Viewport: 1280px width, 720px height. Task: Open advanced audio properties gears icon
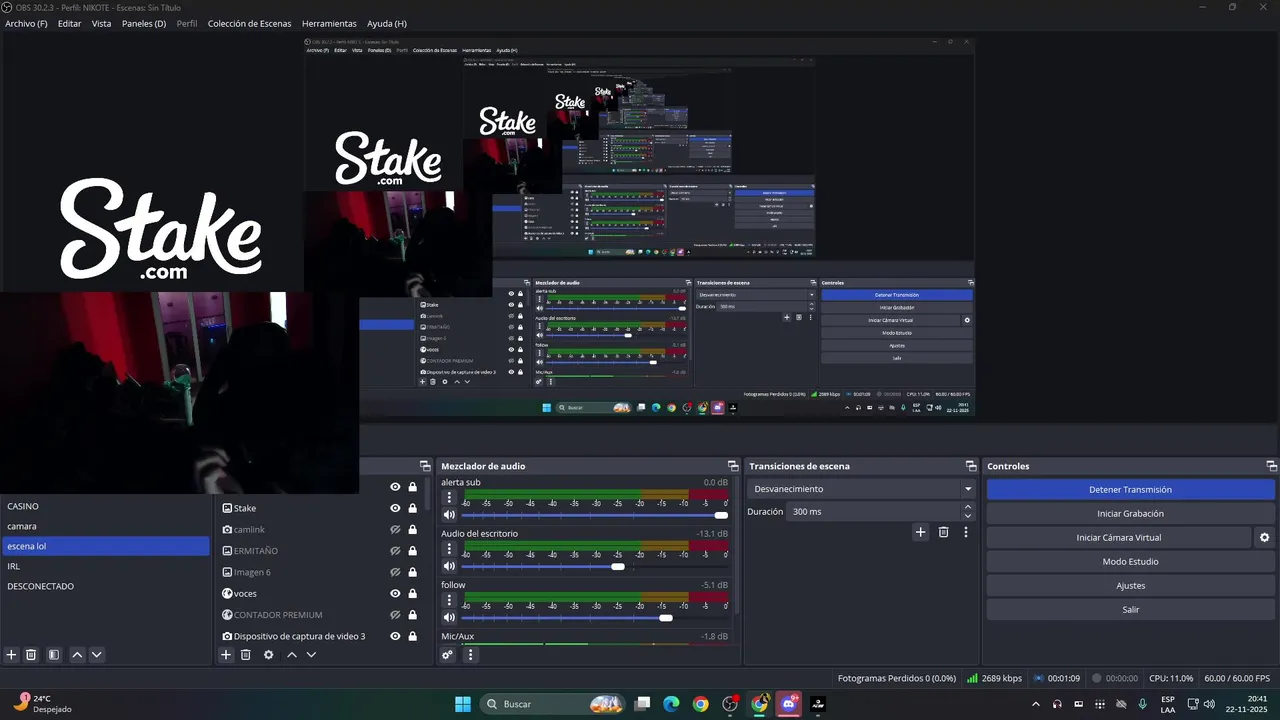pyautogui.click(x=448, y=655)
